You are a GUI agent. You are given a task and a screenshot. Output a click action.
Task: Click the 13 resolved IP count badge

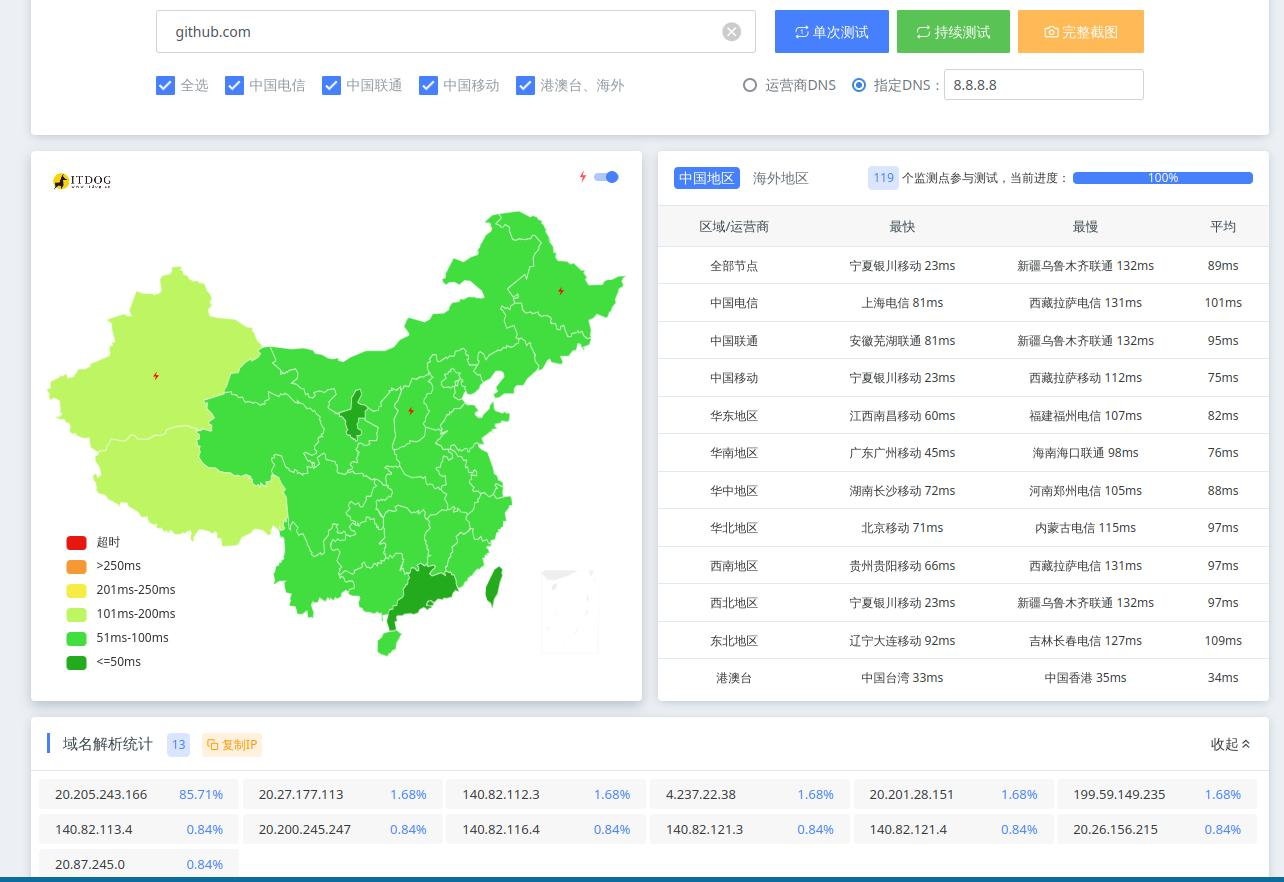click(x=178, y=744)
